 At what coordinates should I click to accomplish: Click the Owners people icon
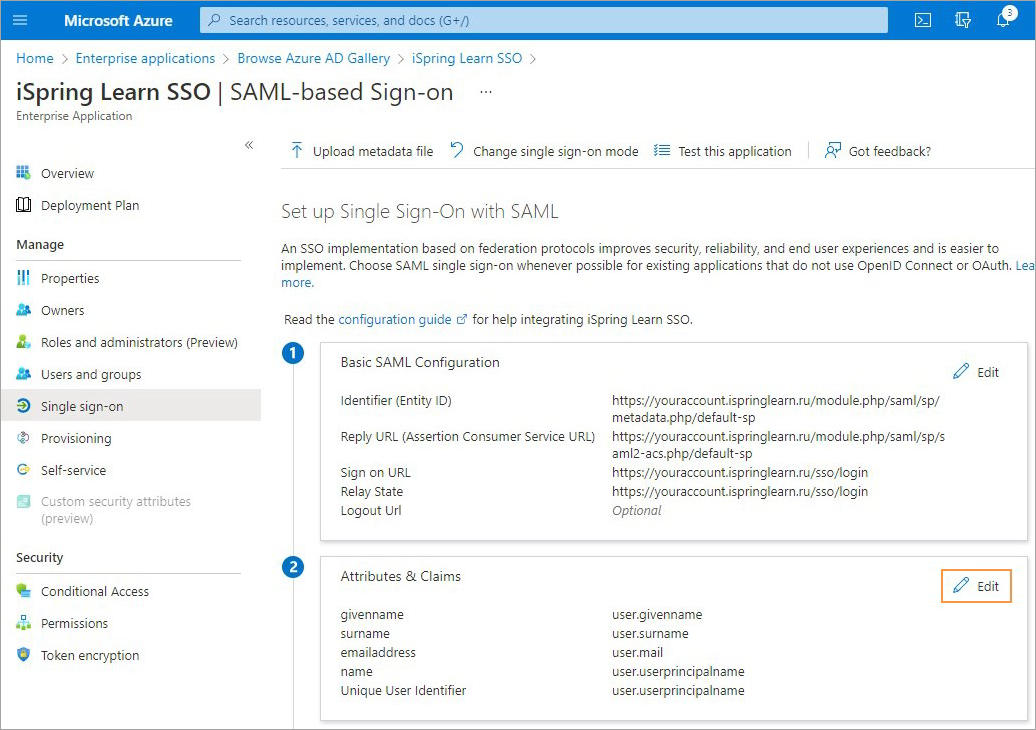[x=23, y=309]
